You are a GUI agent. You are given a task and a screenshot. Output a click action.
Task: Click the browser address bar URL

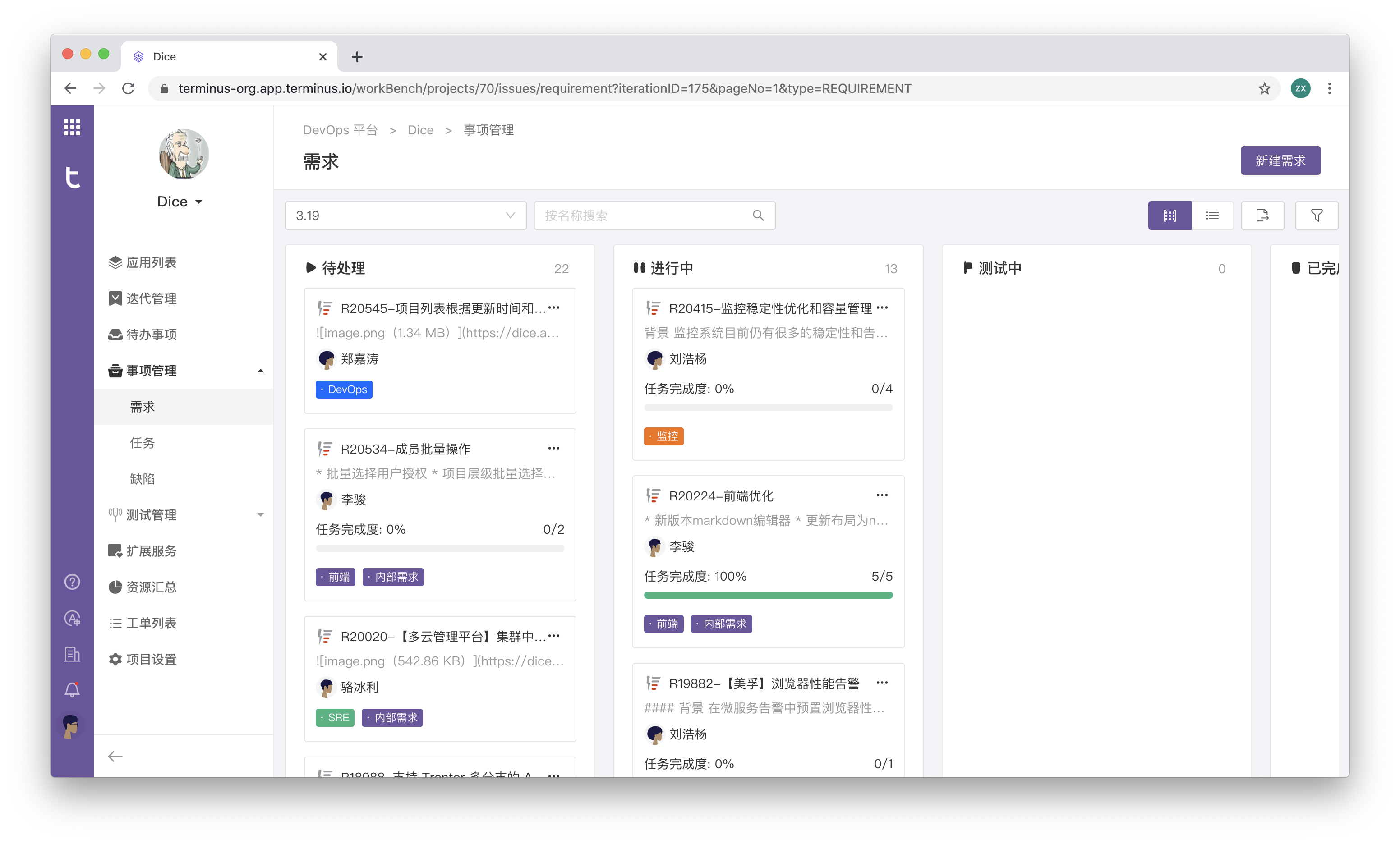544,89
